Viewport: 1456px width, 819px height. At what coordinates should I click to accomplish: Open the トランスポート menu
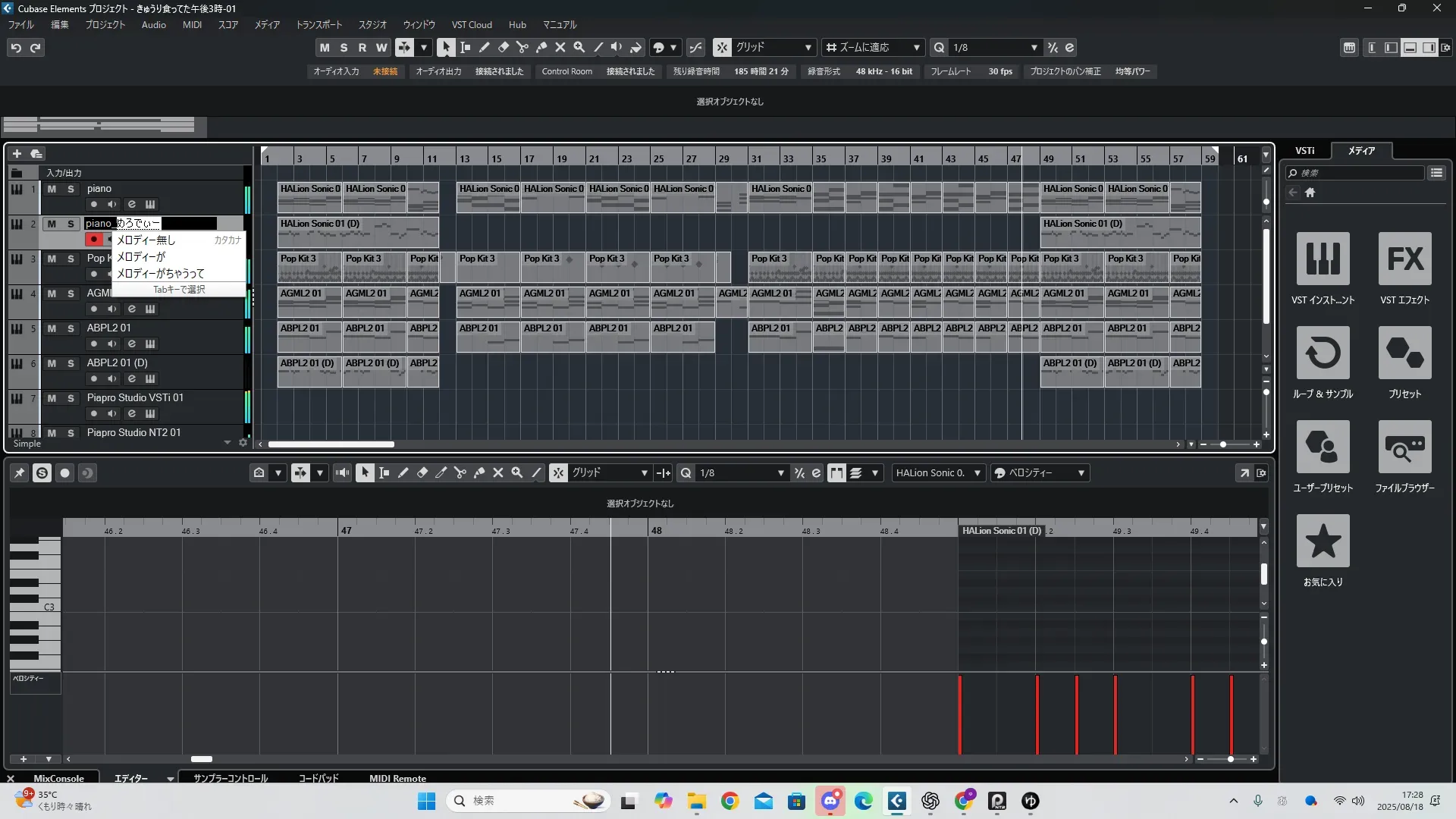pos(318,24)
